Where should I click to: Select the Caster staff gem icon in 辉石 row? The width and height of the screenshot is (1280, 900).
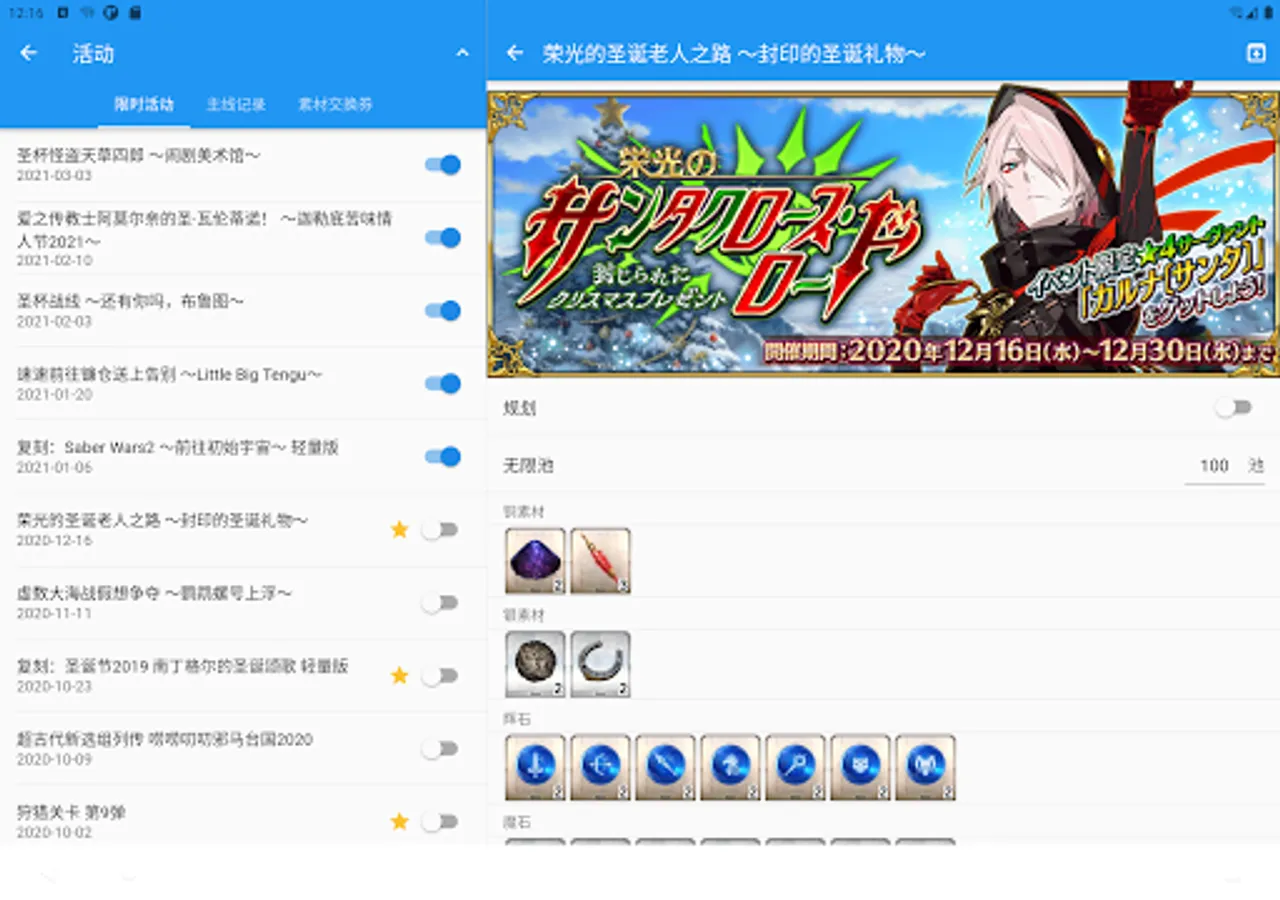pos(795,768)
